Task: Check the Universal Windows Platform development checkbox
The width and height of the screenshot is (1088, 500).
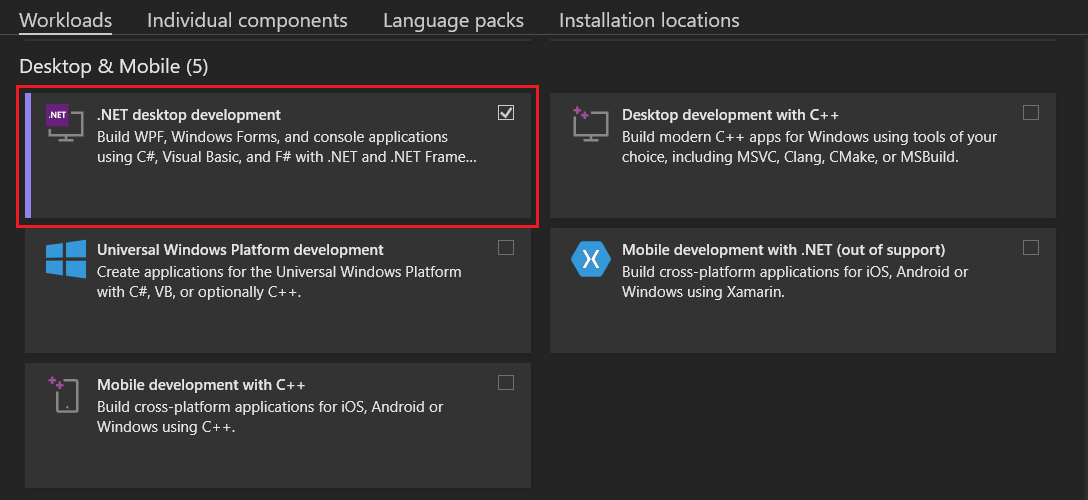Action: 506,248
